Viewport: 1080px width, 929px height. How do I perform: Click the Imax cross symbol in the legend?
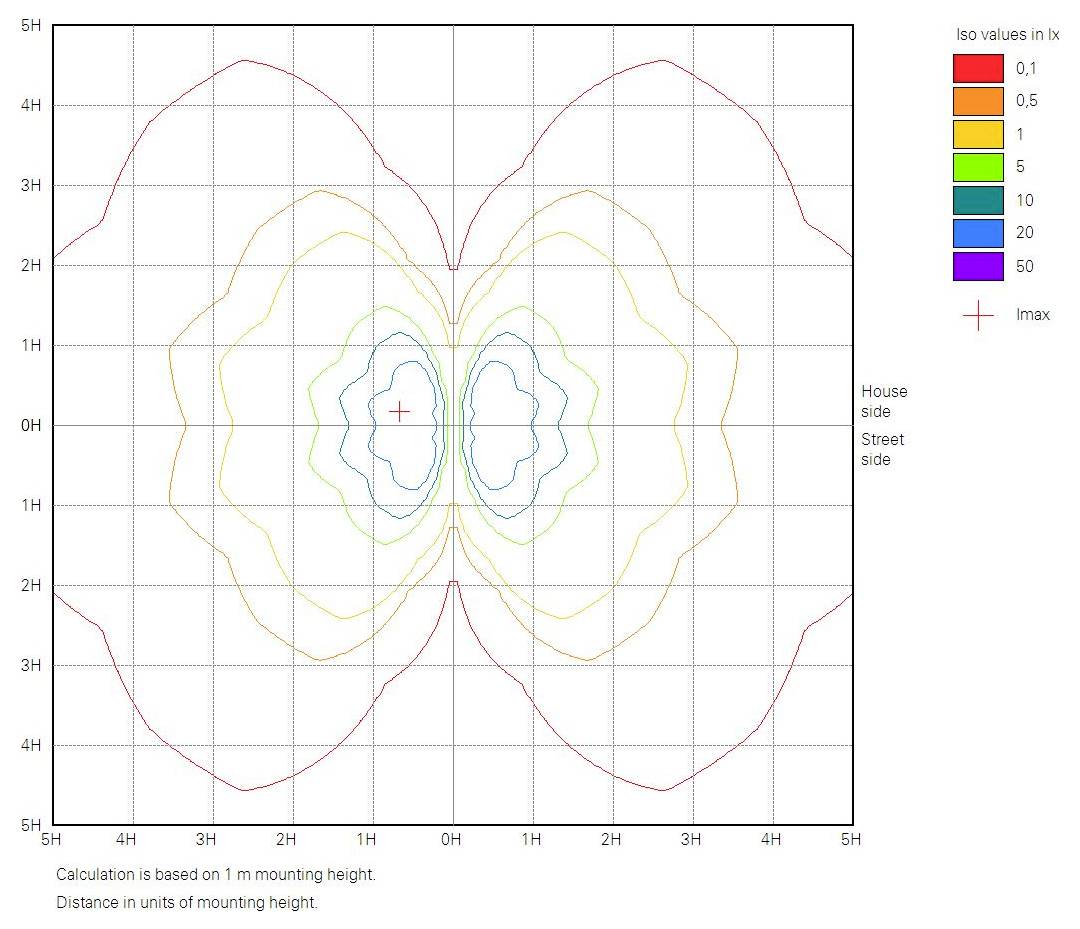(978, 315)
